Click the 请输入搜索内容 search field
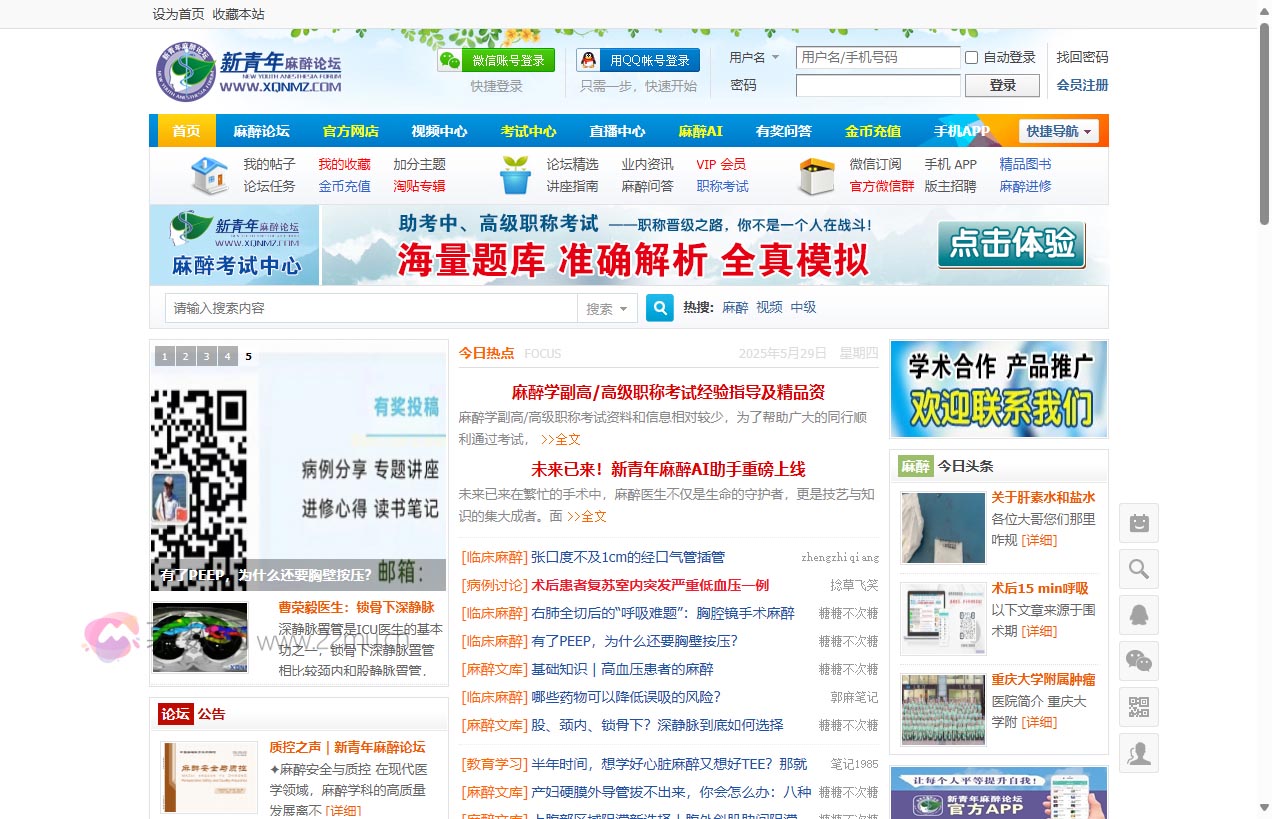1272x819 pixels. (370, 308)
